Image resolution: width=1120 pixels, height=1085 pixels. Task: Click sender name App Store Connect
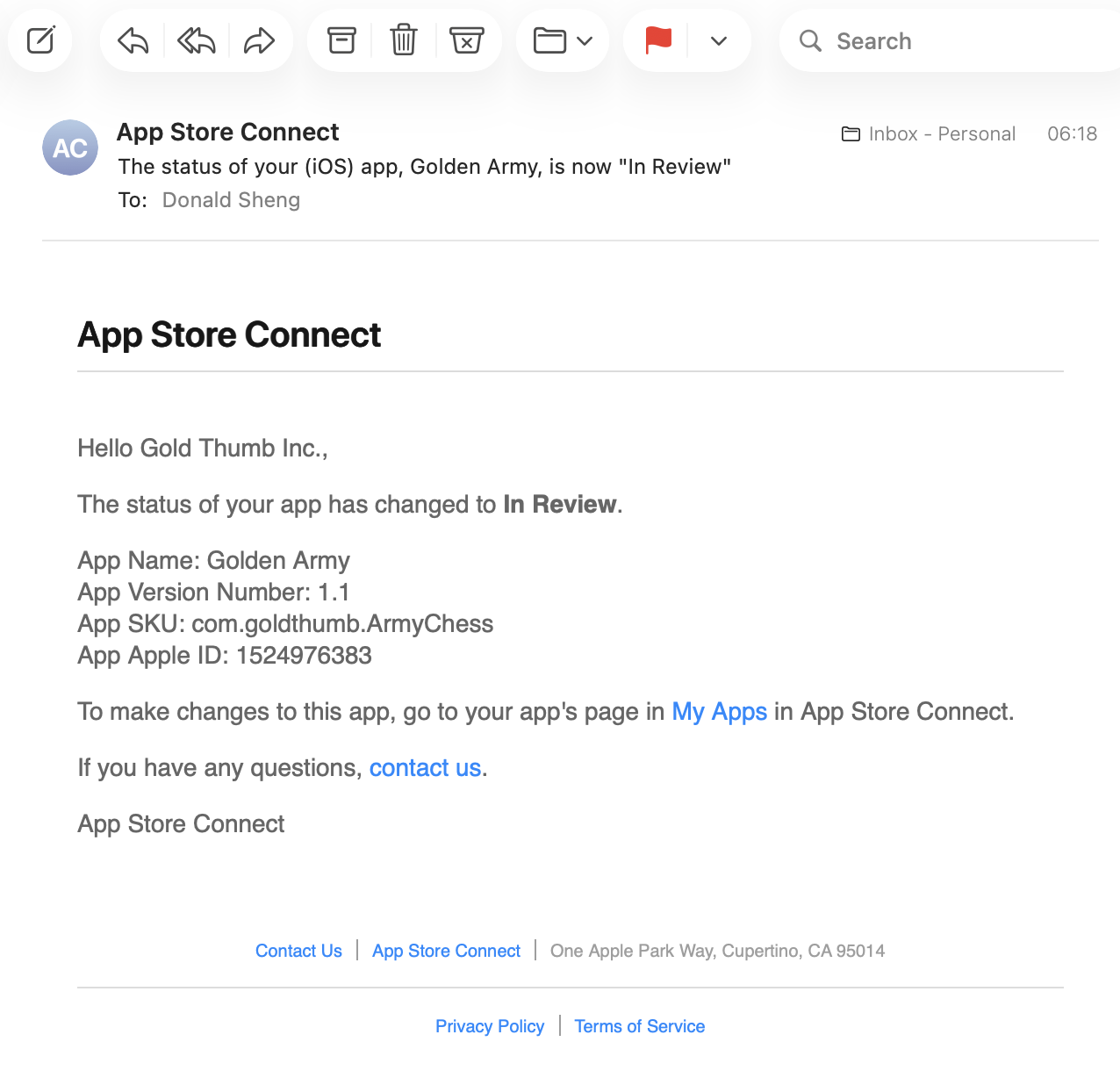click(228, 132)
